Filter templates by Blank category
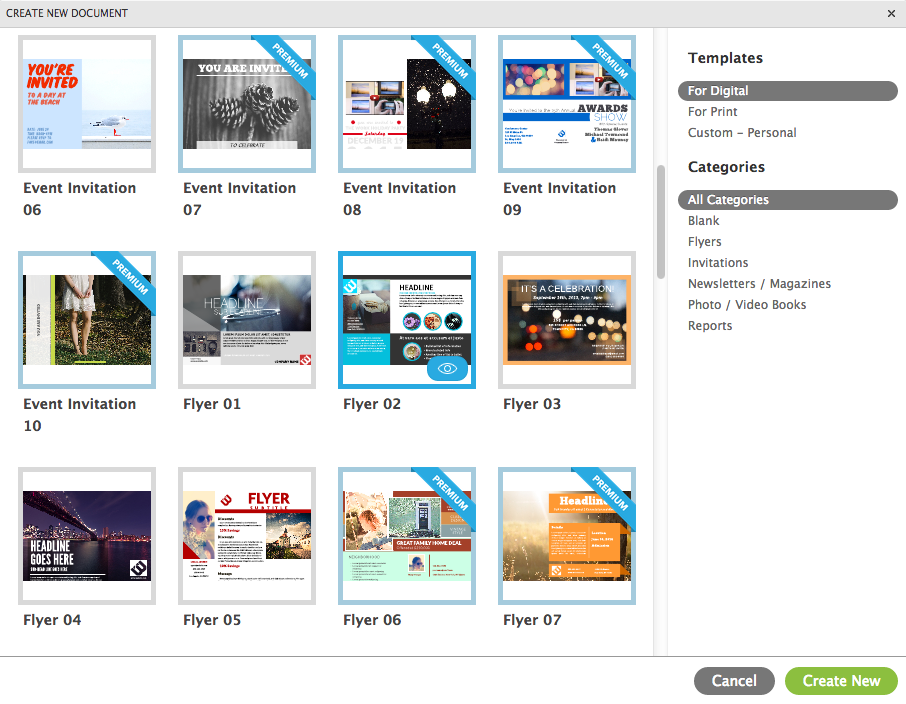 tap(703, 221)
